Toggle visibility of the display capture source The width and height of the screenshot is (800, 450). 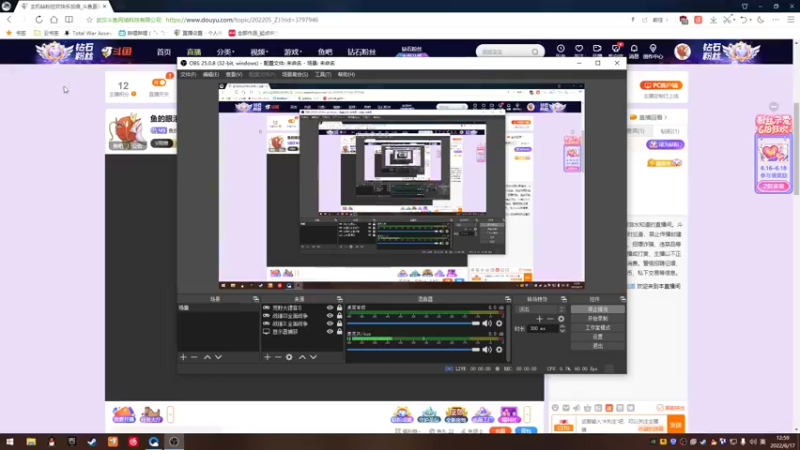click(330, 332)
